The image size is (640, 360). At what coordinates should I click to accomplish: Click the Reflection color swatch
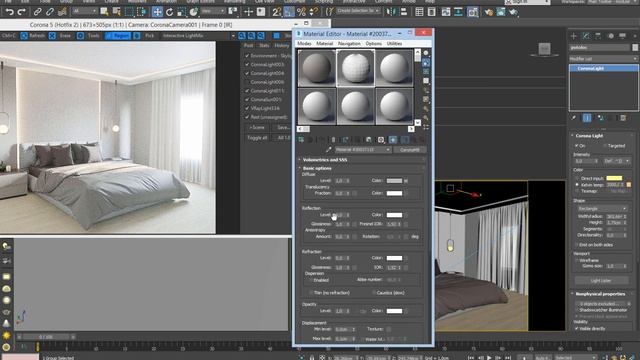click(x=394, y=215)
